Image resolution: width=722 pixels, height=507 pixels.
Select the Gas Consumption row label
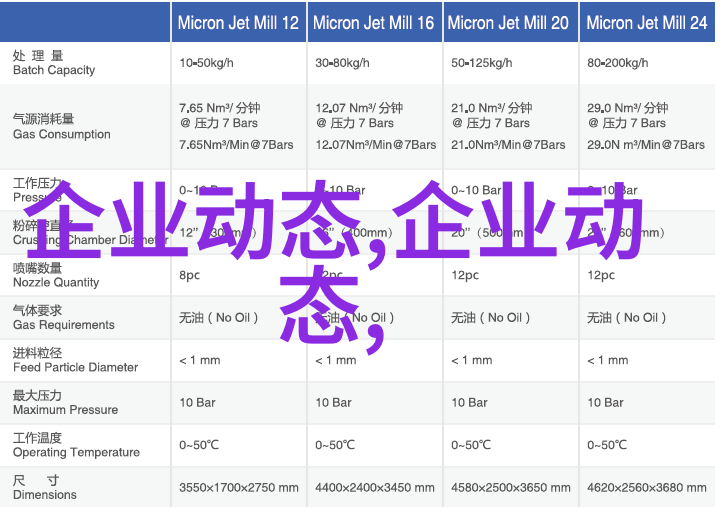pos(62,127)
